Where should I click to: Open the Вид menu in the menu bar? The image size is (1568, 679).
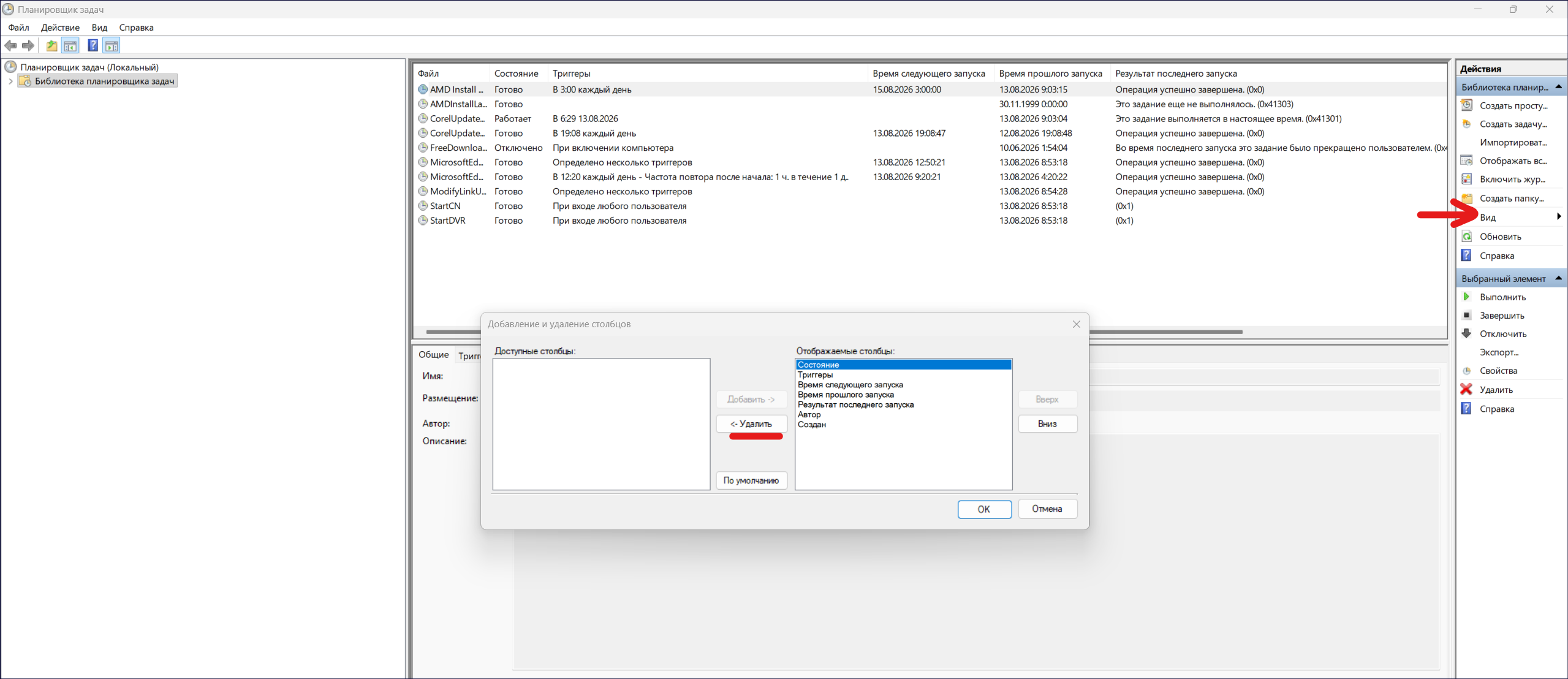pyautogui.click(x=99, y=28)
